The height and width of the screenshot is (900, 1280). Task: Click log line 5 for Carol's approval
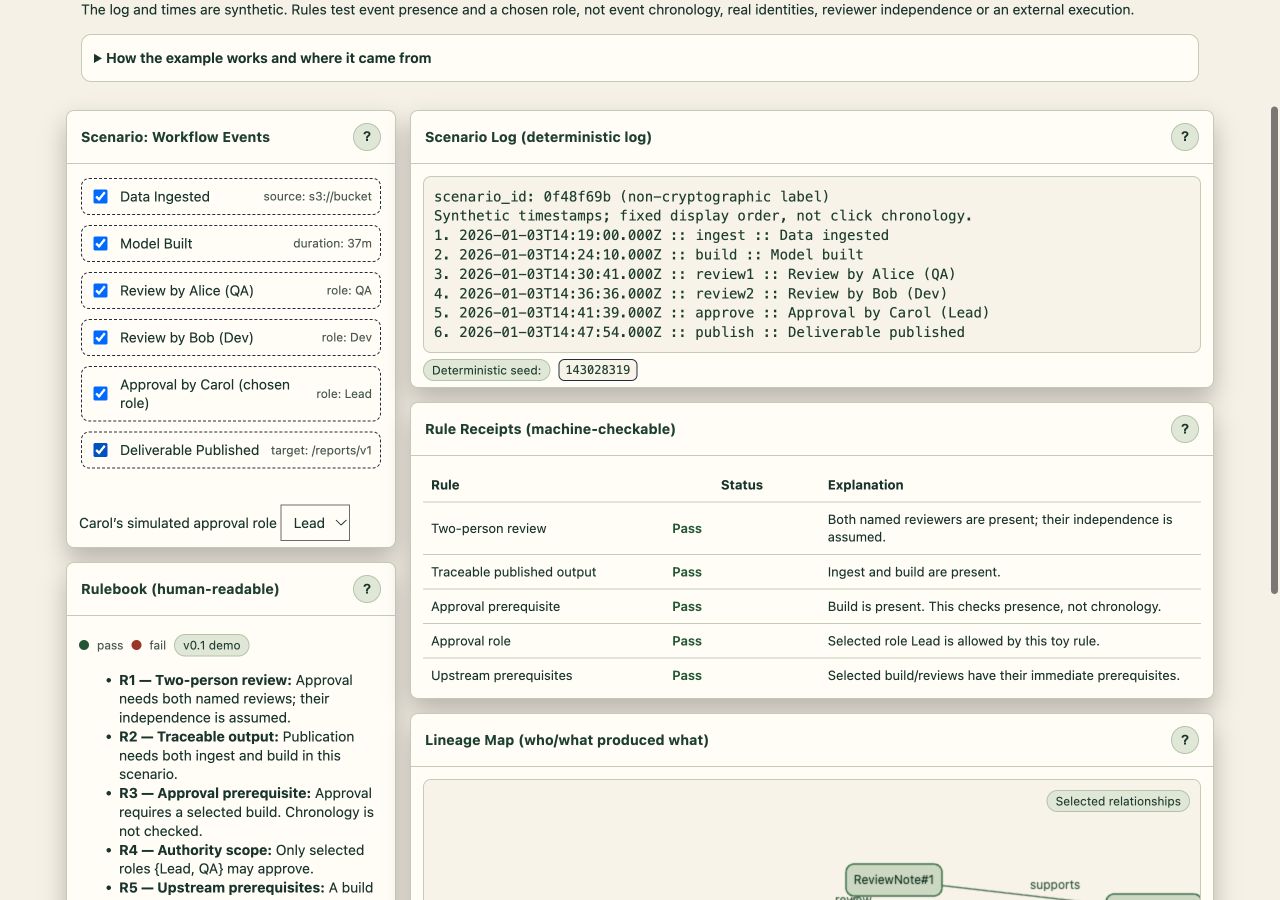pos(712,313)
